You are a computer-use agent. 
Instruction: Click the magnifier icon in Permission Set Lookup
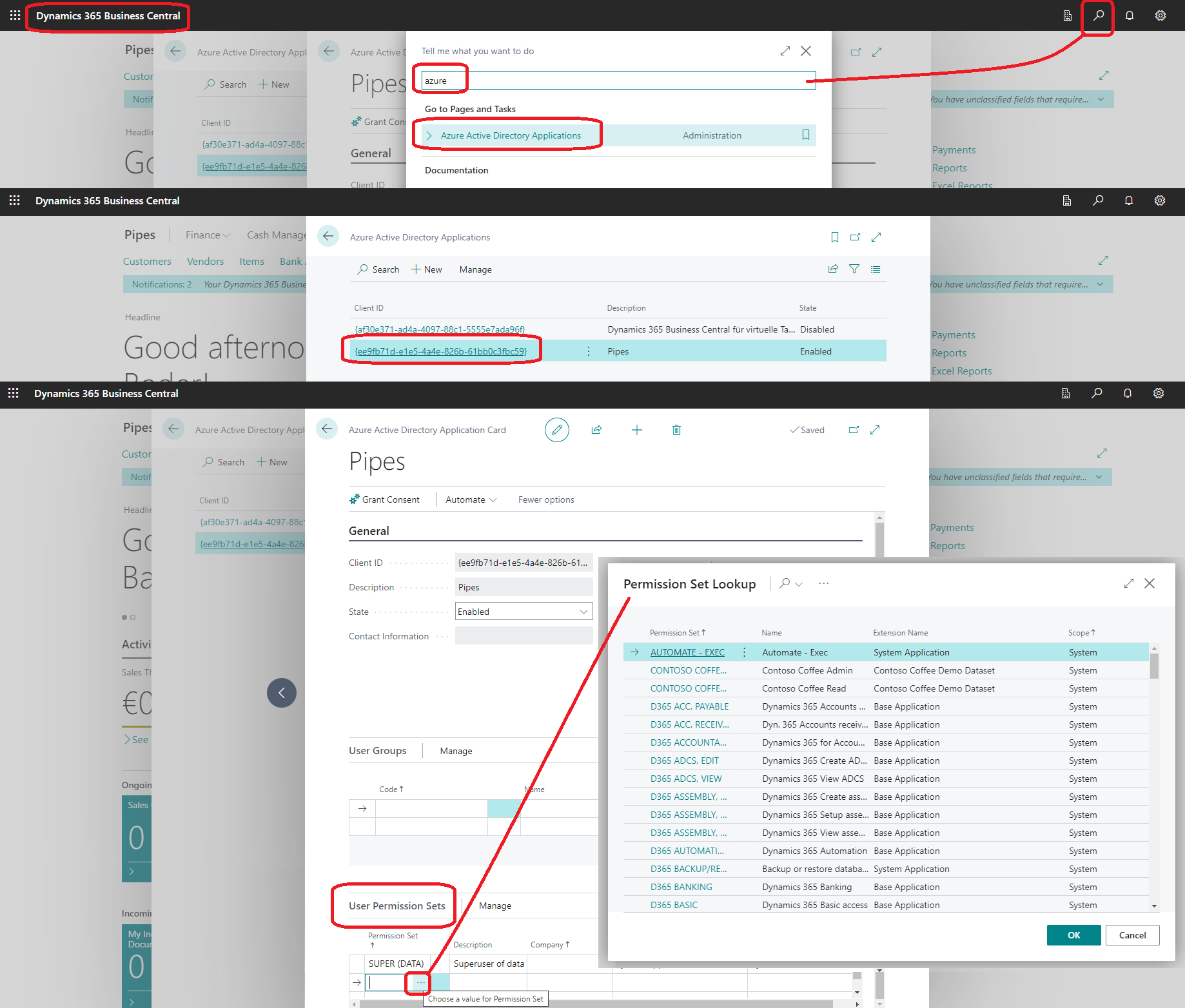pos(785,583)
